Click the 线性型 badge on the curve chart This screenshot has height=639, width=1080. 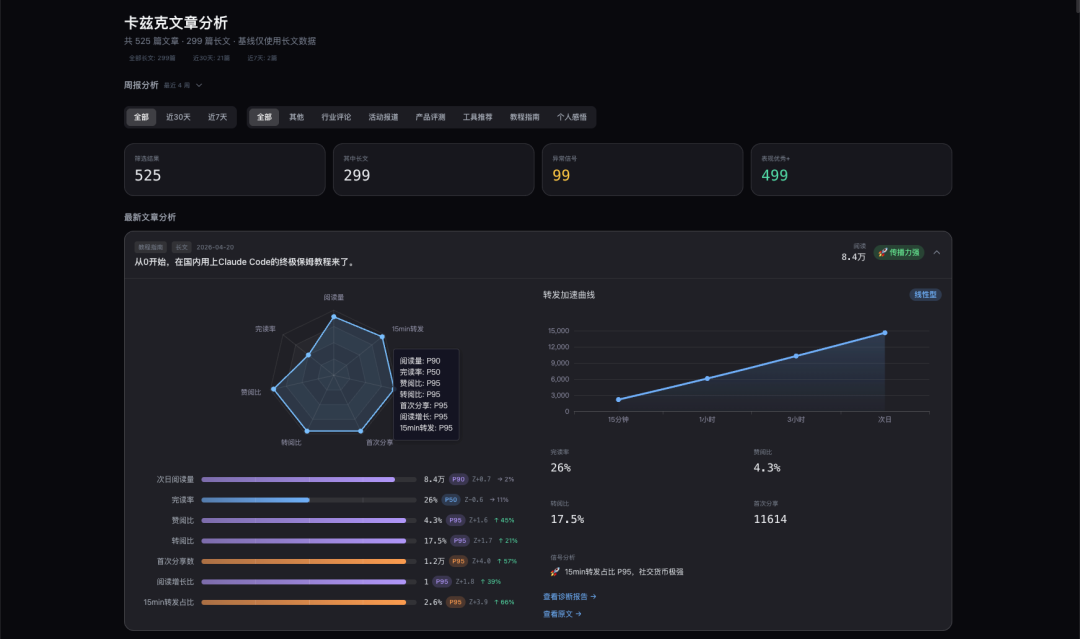coord(925,295)
